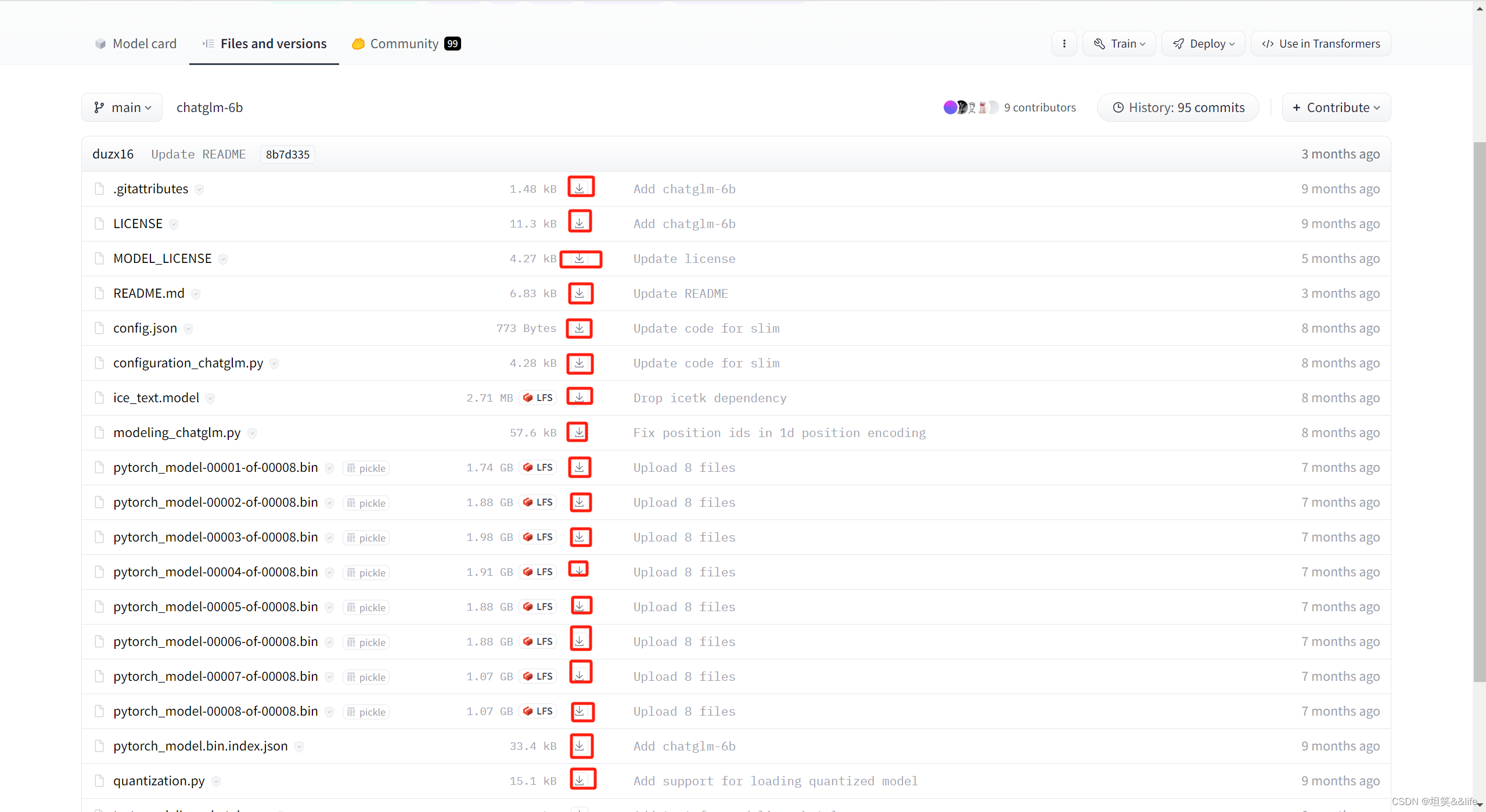Download pytorch_model-00008-of-00008.bin
This screenshot has height=812, width=1486.
pyautogui.click(x=580, y=711)
